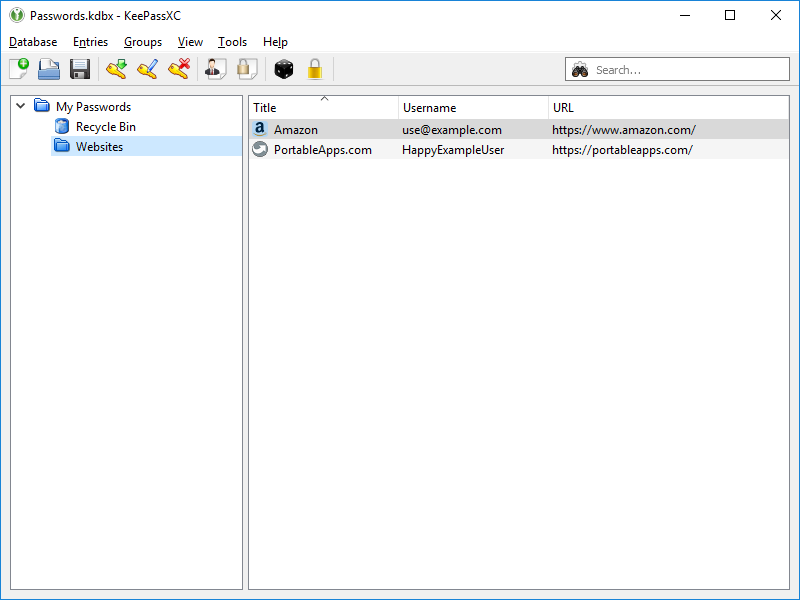Click the New database toolbar icon

click(19, 69)
